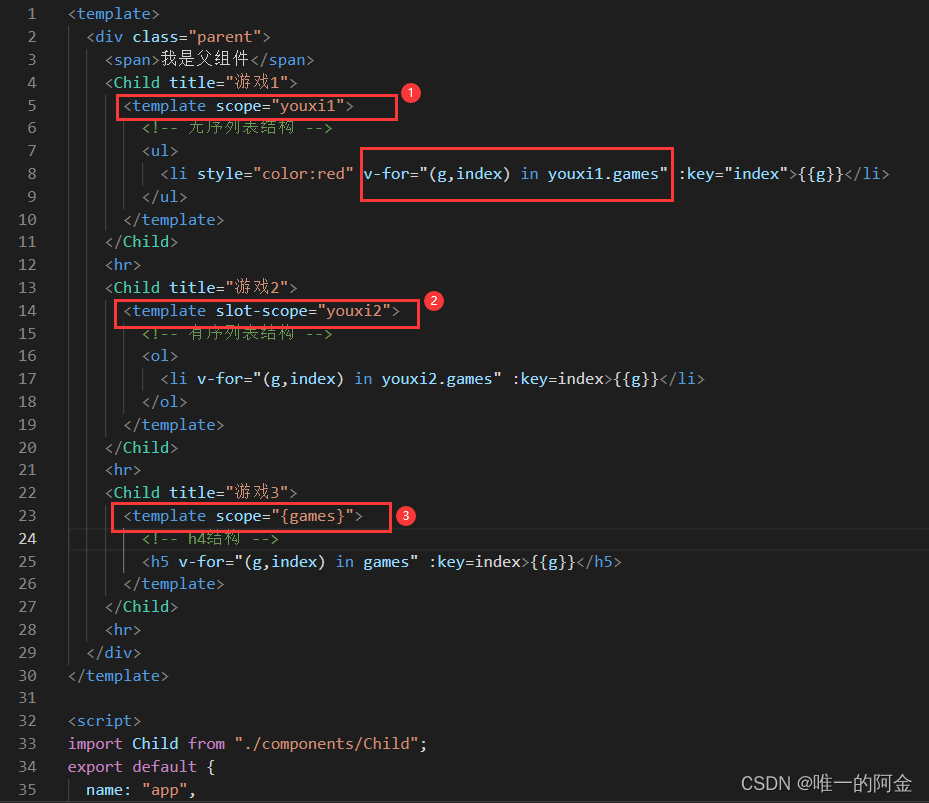Click the opening <ul> tag
The image size is (929, 803).
tap(160, 151)
